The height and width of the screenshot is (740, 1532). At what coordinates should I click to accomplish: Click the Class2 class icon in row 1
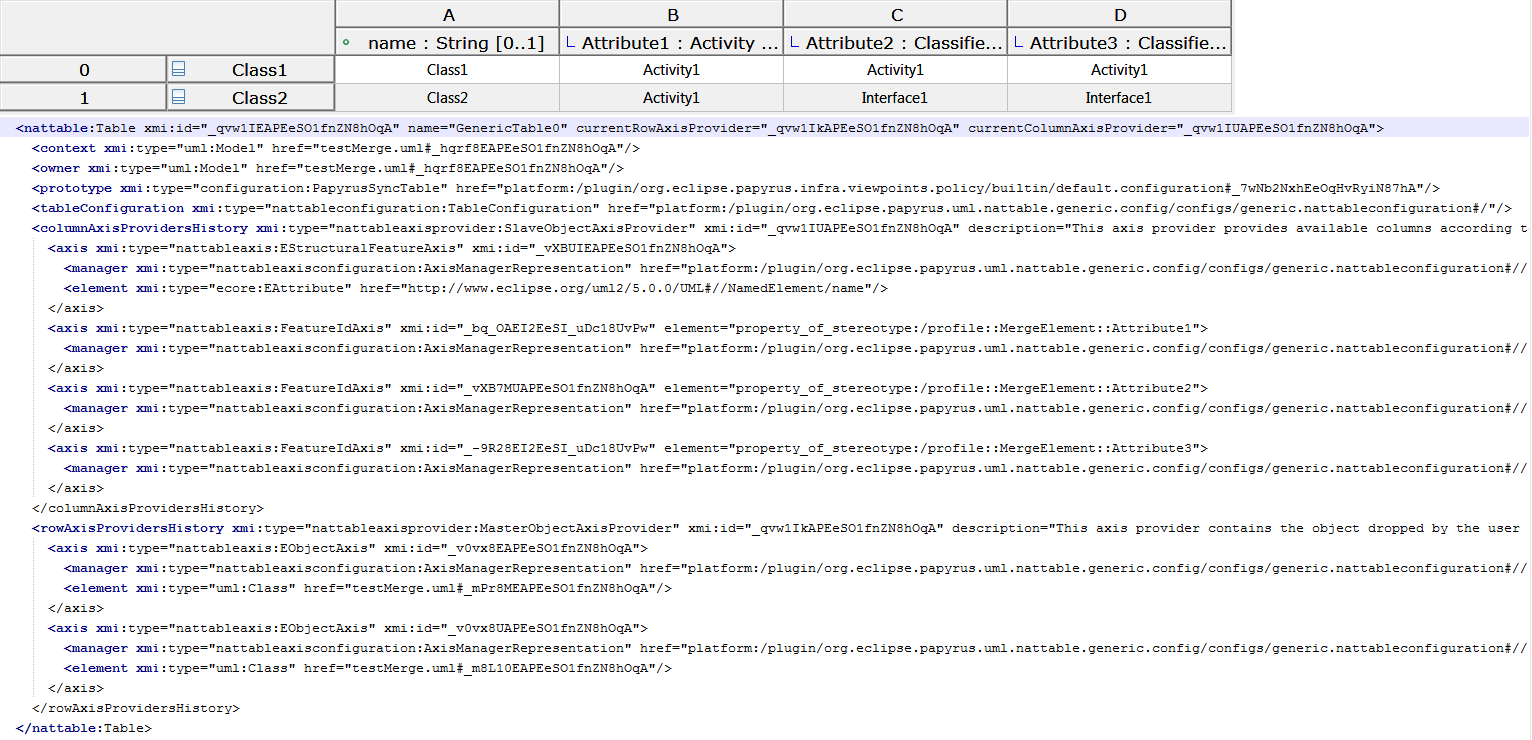pos(179,97)
